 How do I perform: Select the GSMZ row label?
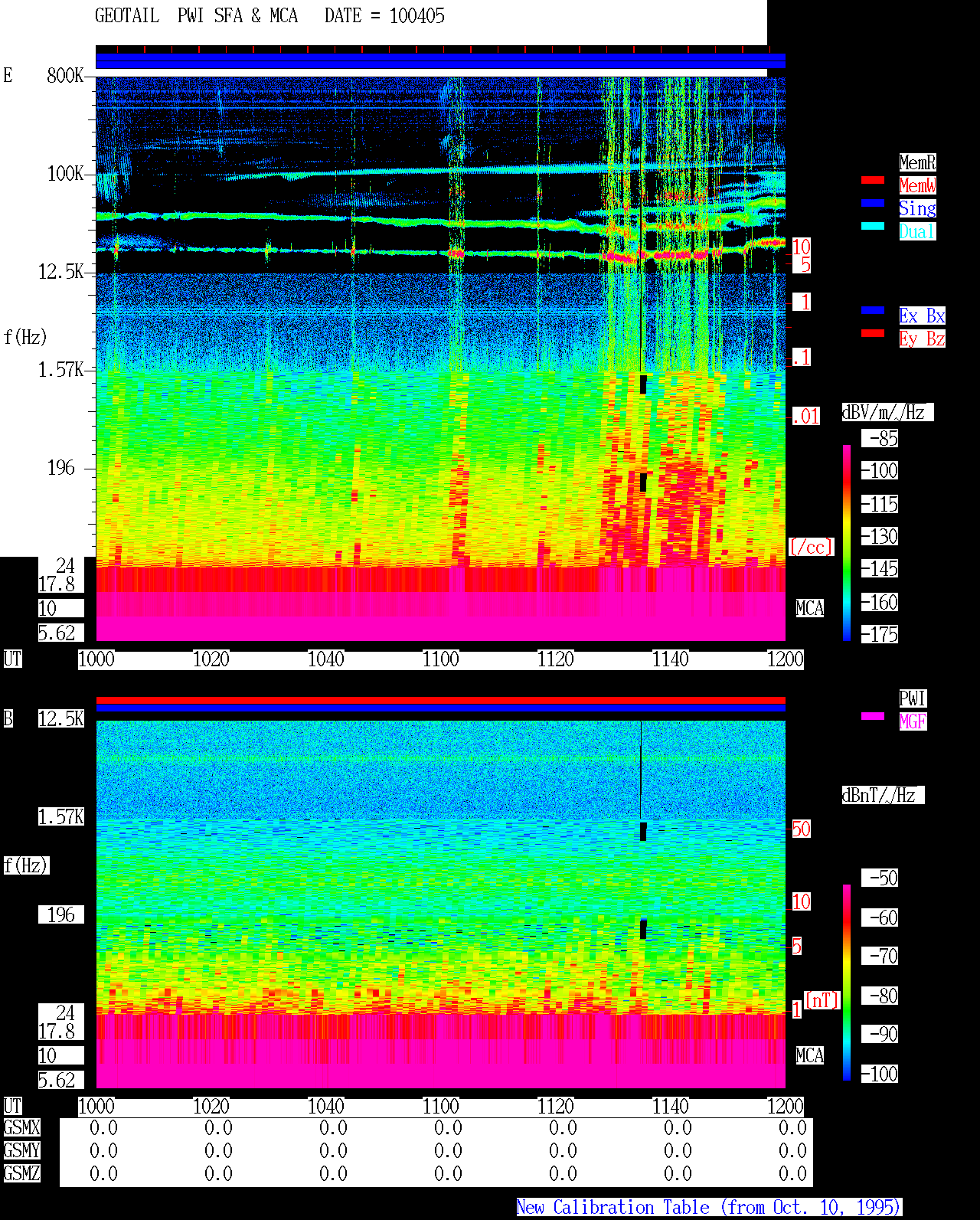(21, 1173)
